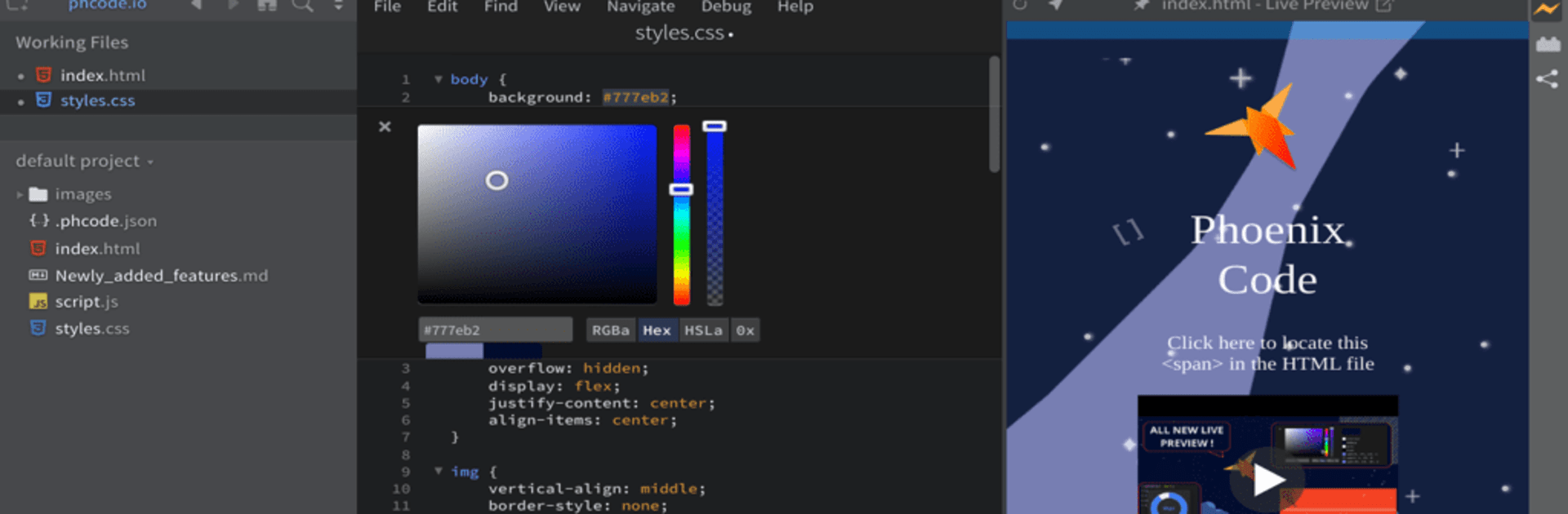This screenshot has width=1568, height=514.
Task: Open index.html in project tree
Action: pos(97,249)
